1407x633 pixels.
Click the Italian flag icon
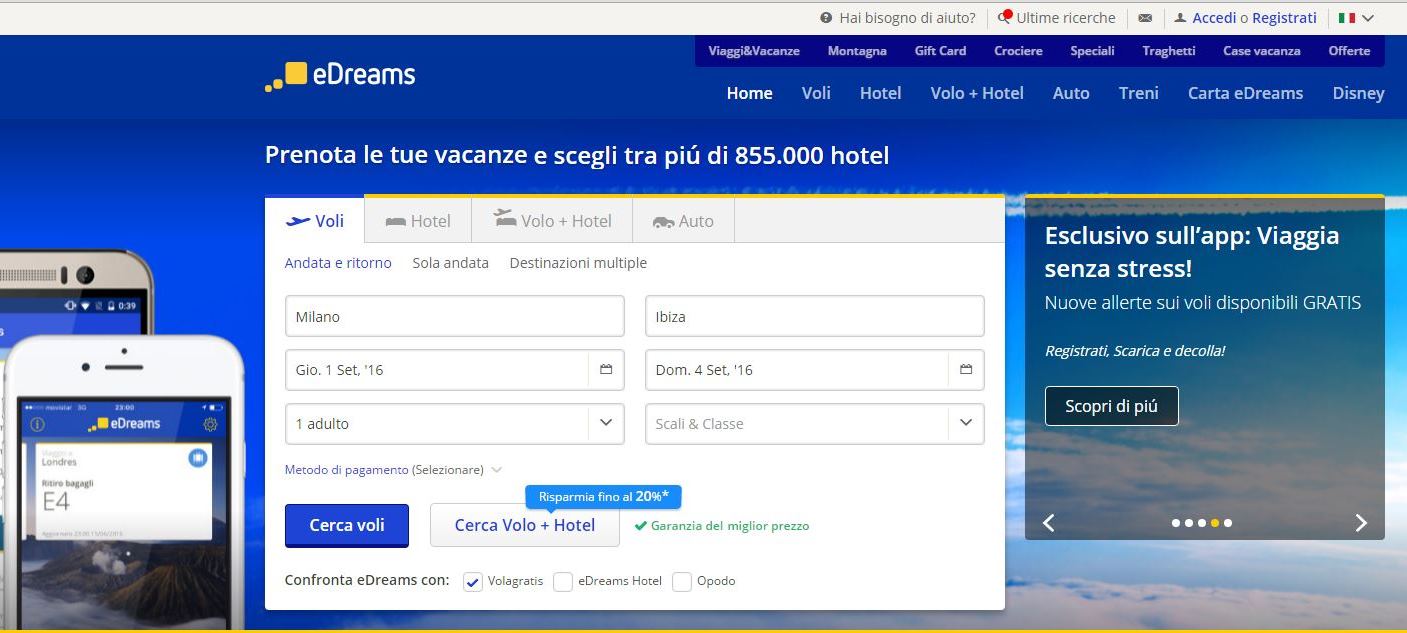[1347, 18]
